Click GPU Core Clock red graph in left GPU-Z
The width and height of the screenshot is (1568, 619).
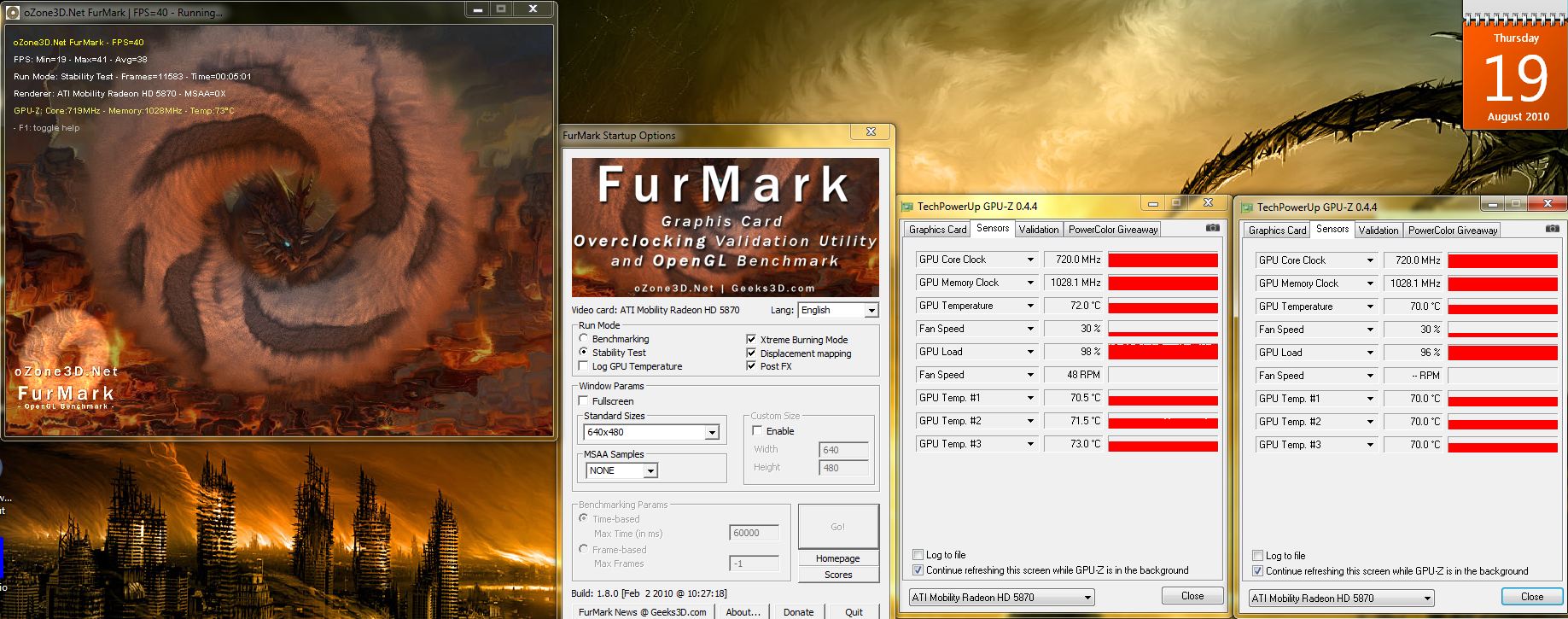pos(1163,260)
